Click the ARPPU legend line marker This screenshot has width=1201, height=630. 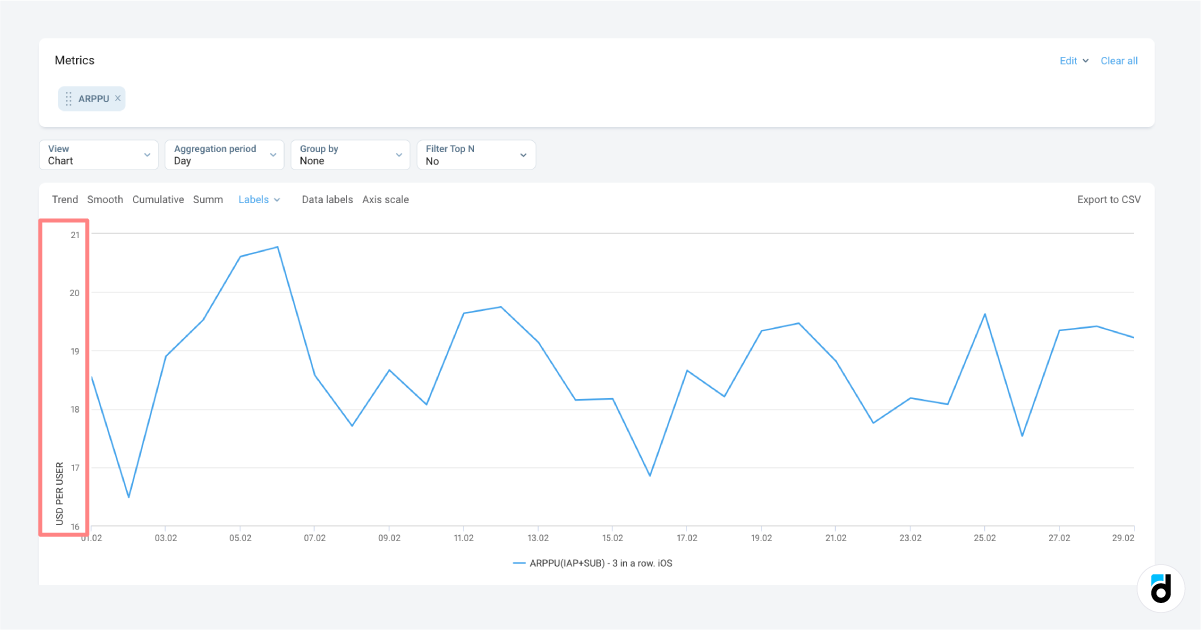pos(519,563)
